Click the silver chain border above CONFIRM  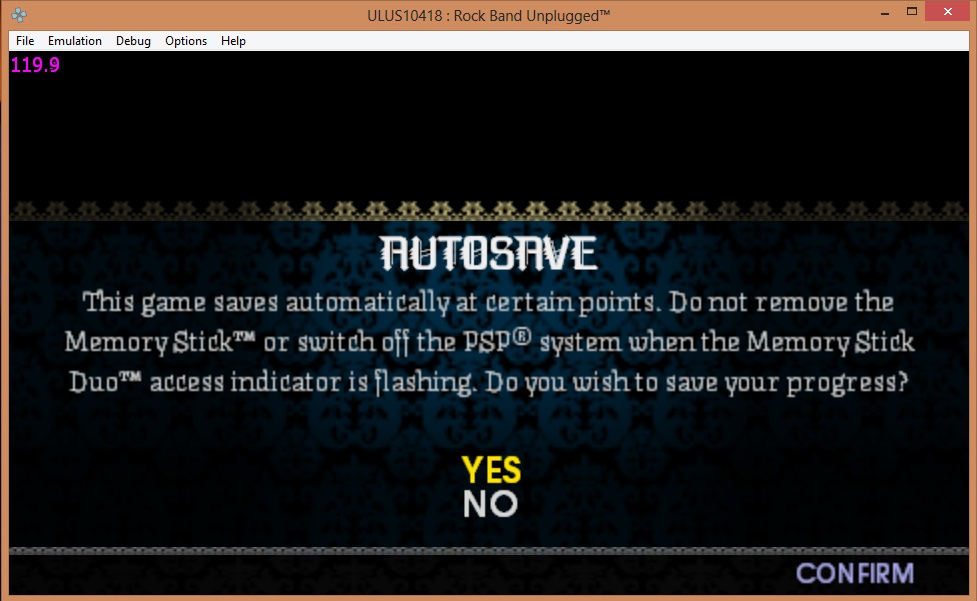coord(488,550)
